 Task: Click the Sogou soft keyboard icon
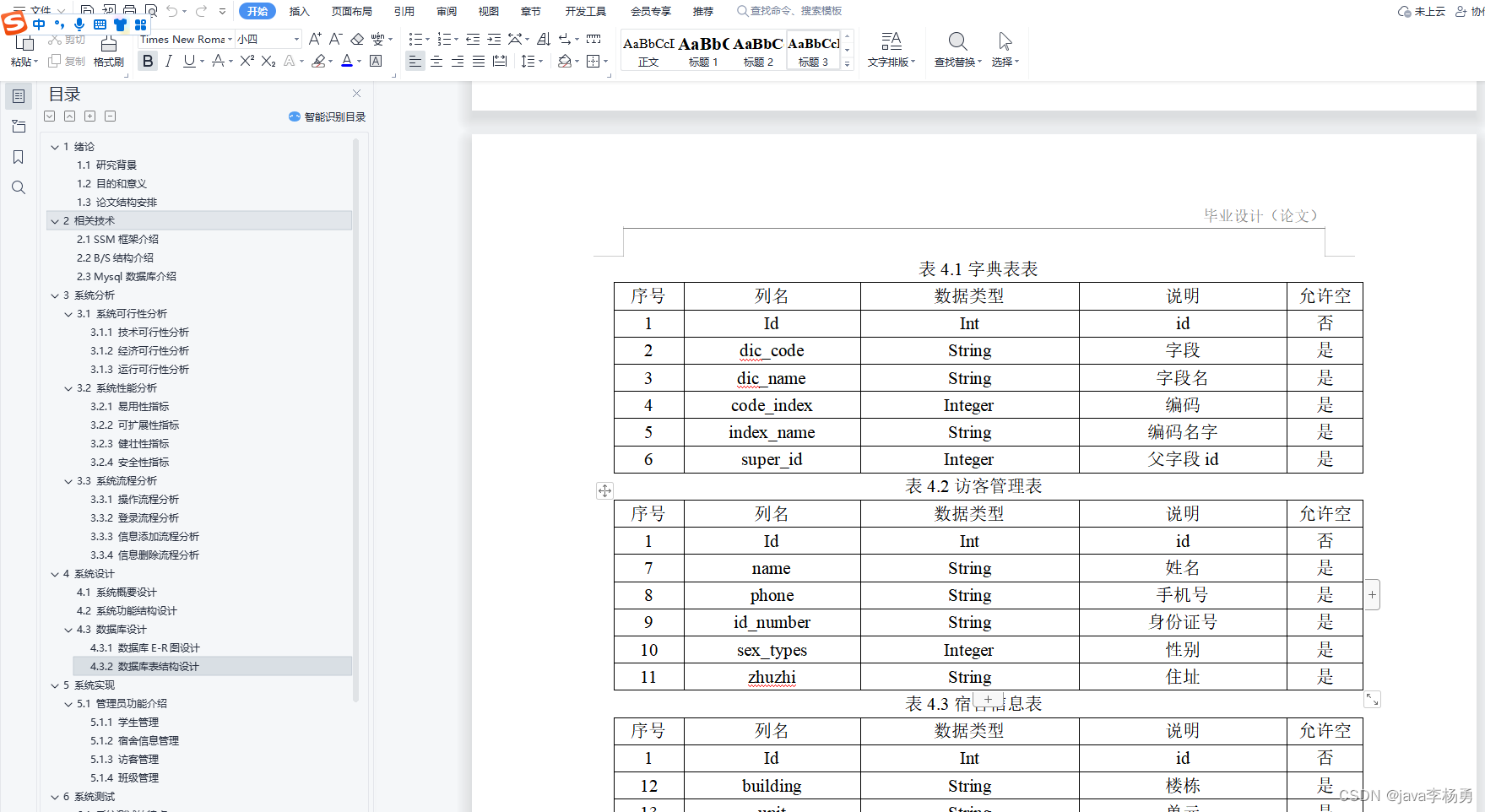pos(100,24)
